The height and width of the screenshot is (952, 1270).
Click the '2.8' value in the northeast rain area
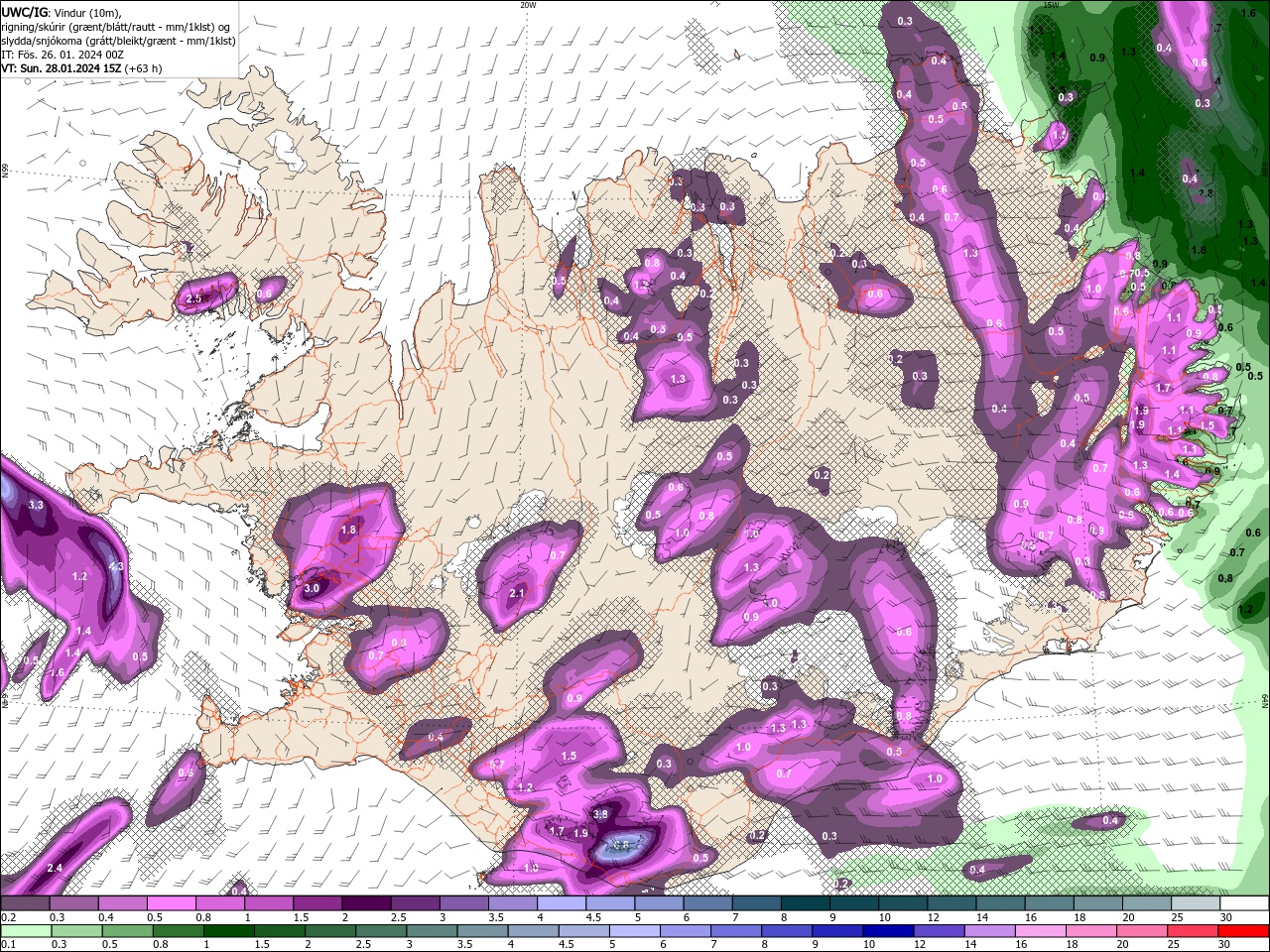(x=1206, y=193)
